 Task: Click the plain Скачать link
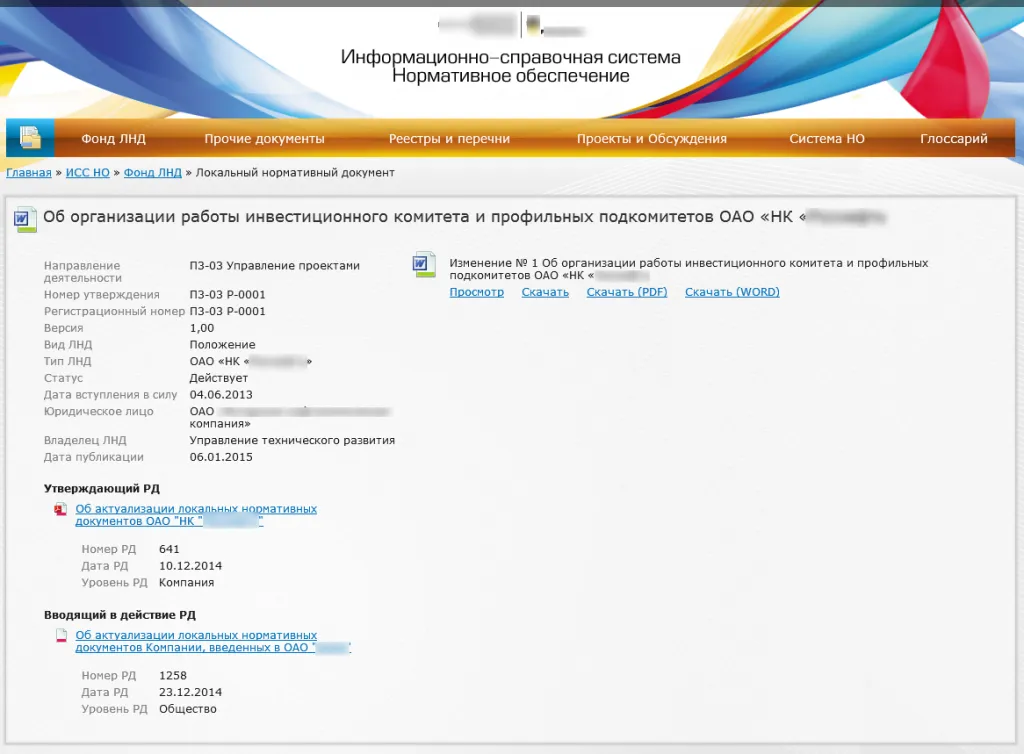[545, 292]
